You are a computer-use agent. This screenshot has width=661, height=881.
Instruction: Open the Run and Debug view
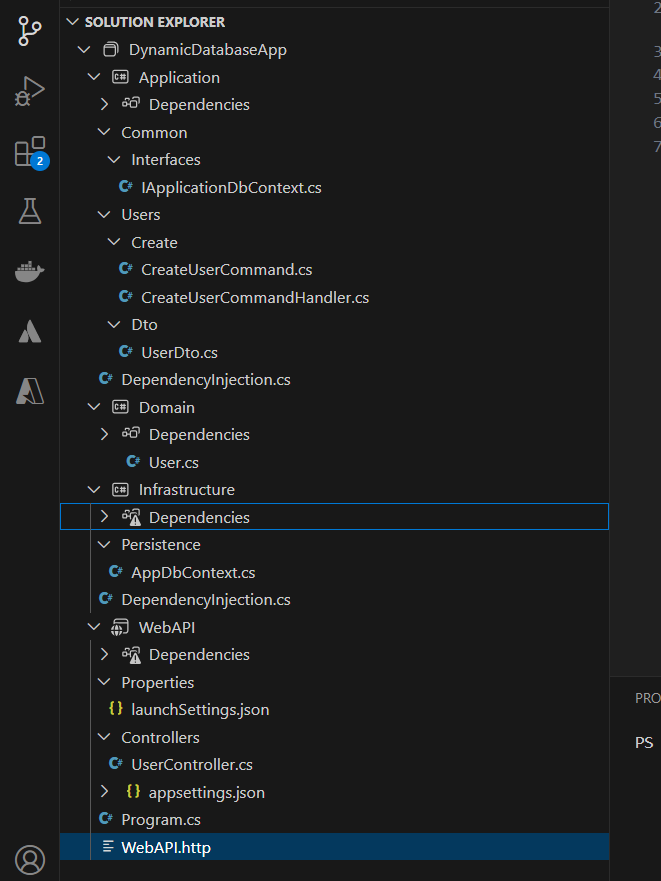pyautogui.click(x=29, y=90)
